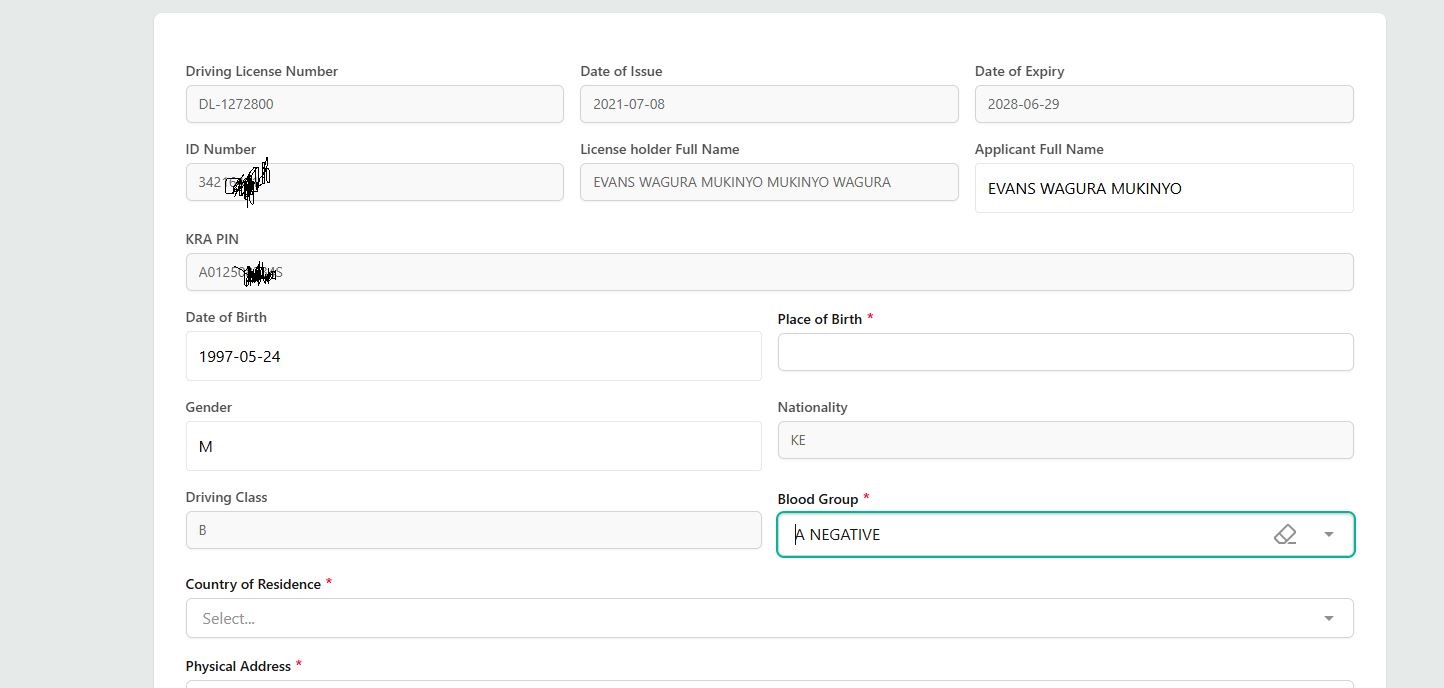Select the Gender field showing M
Image resolution: width=1444 pixels, height=688 pixels.
tap(473, 447)
